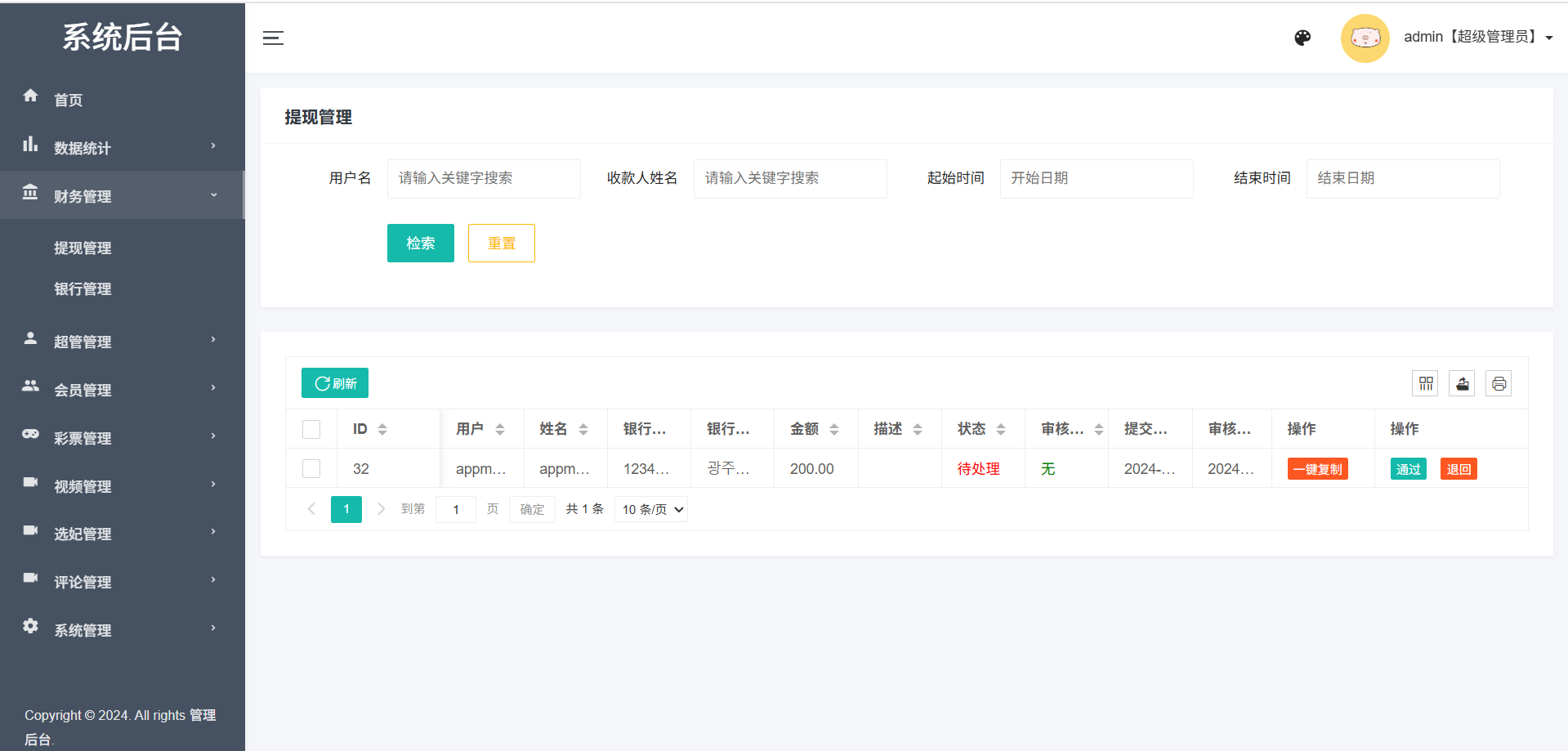Go to 首页 in the sidebar
This screenshot has height=751, width=1568.
tap(69, 100)
